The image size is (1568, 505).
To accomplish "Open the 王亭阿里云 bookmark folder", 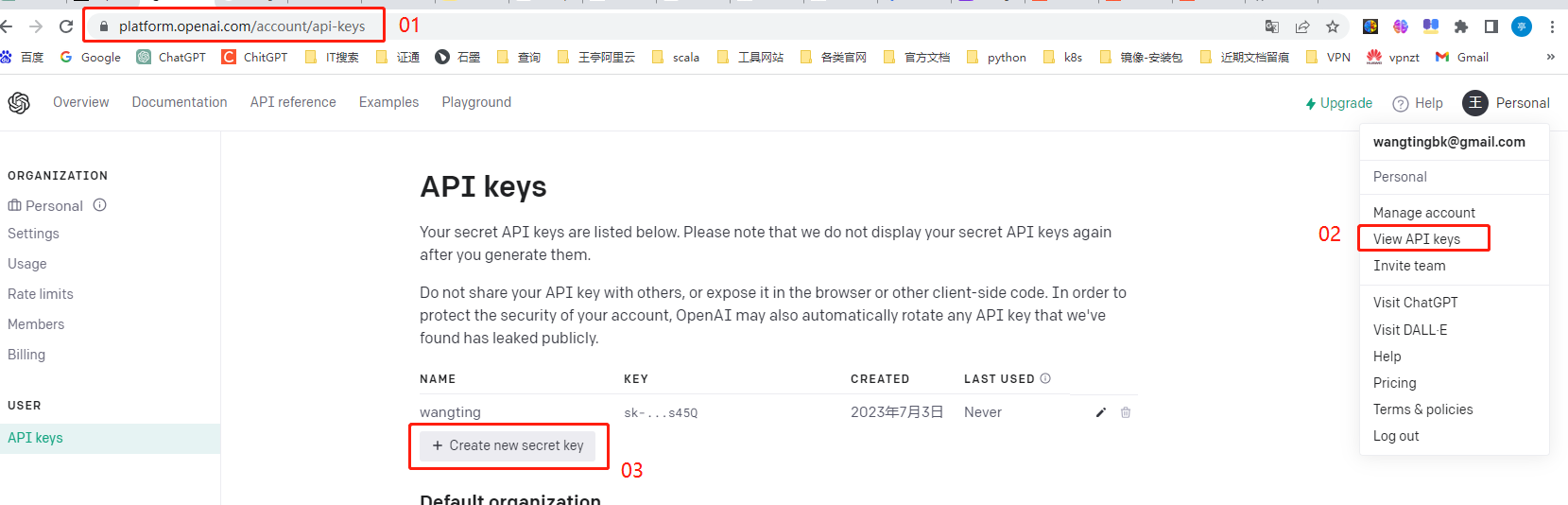I will click(596, 57).
